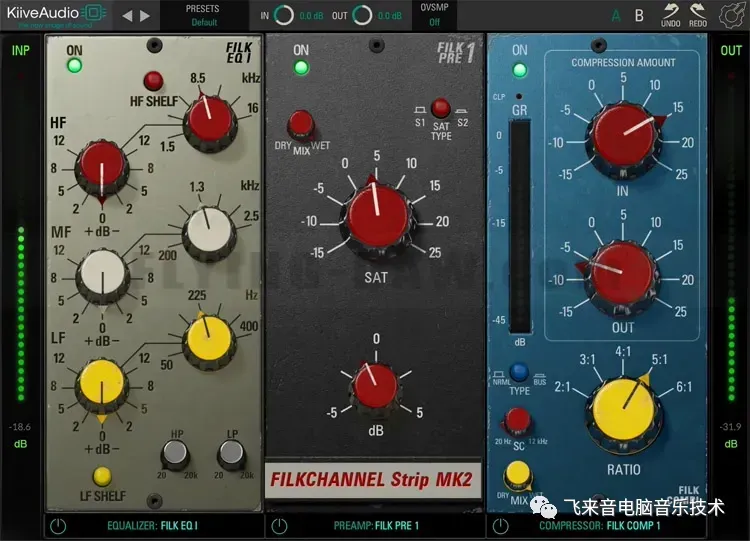Toggle the compressor ON light
750x541 pixels.
point(520,70)
